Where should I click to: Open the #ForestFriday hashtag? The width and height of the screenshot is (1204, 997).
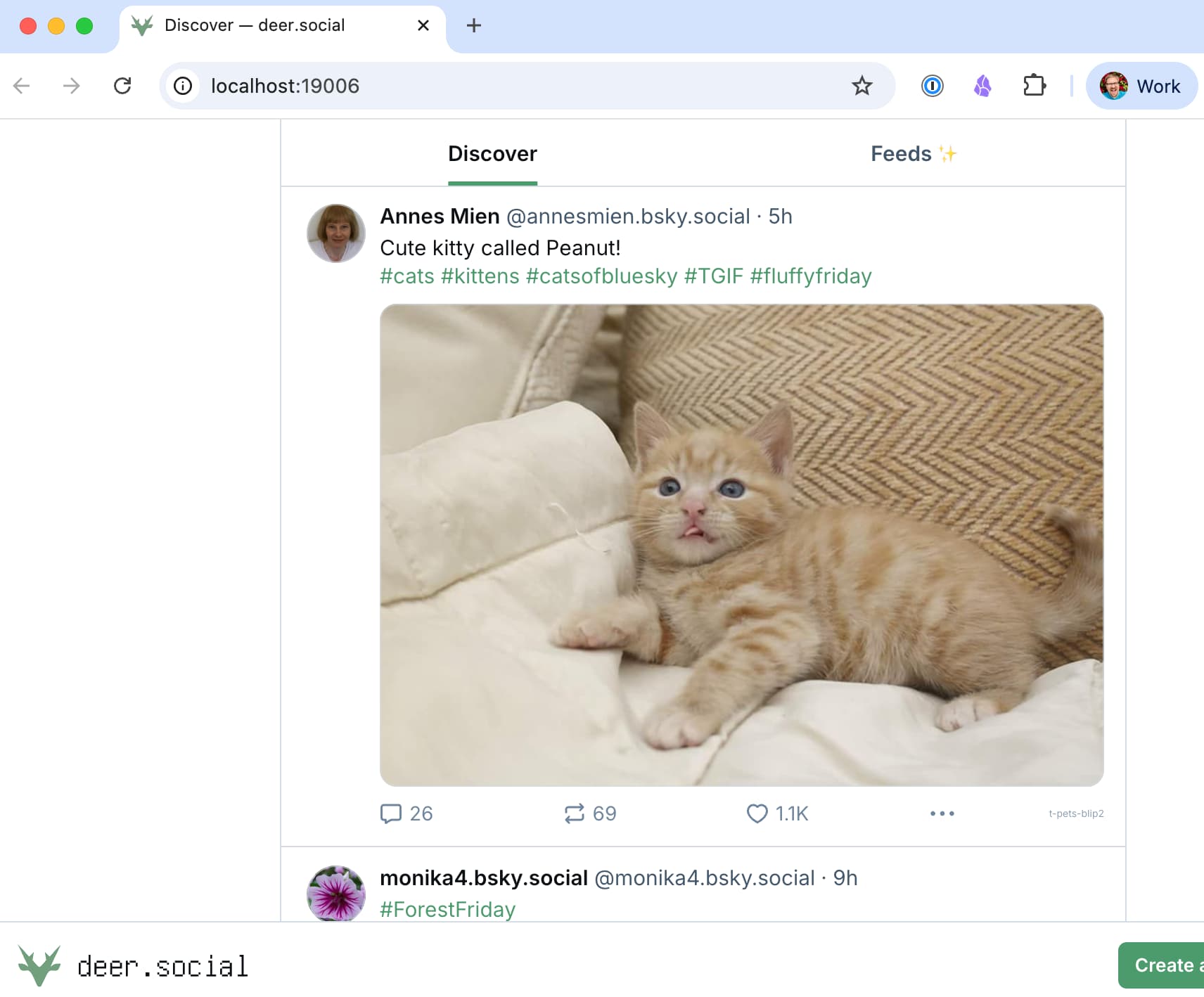click(447, 910)
